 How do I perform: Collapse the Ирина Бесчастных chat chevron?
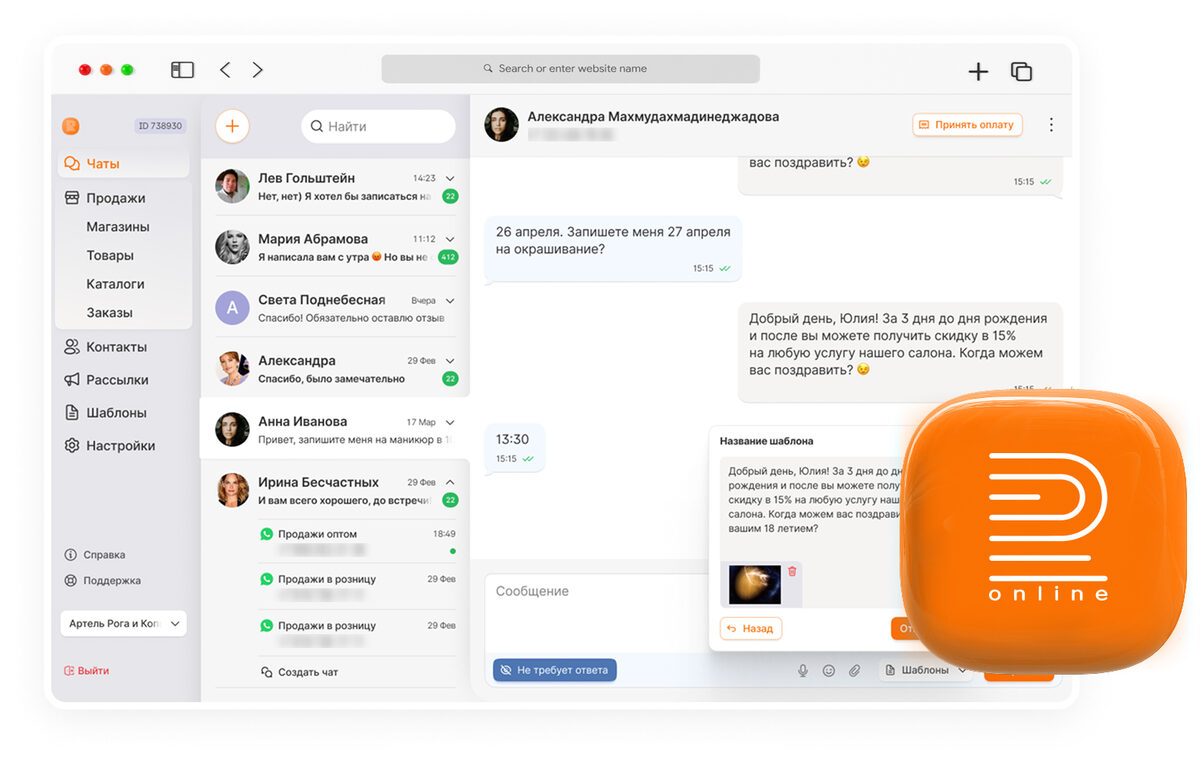click(x=450, y=482)
